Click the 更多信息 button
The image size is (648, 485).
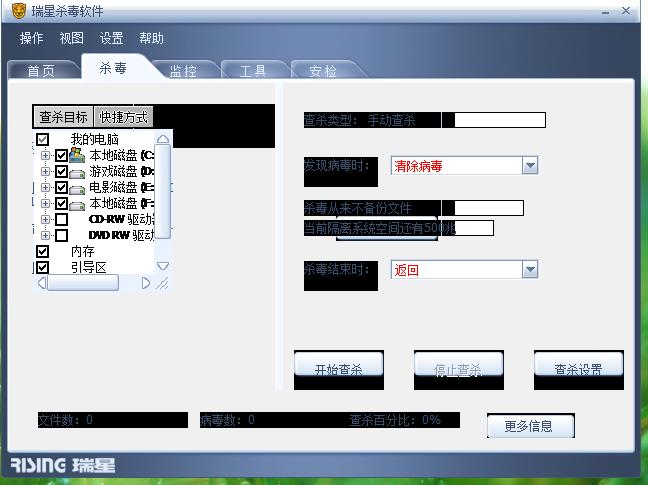(531, 426)
